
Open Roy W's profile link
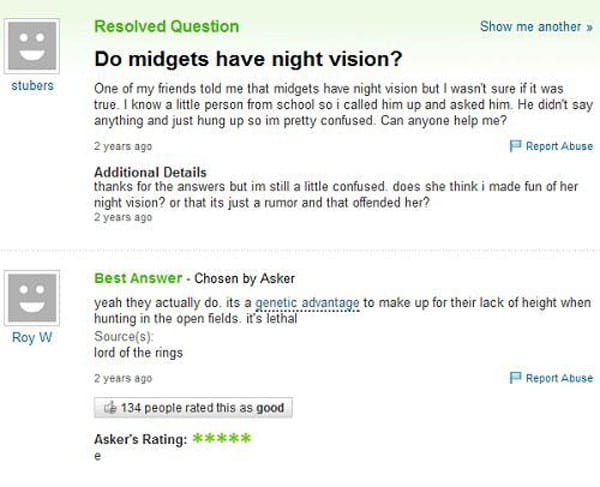(x=33, y=338)
